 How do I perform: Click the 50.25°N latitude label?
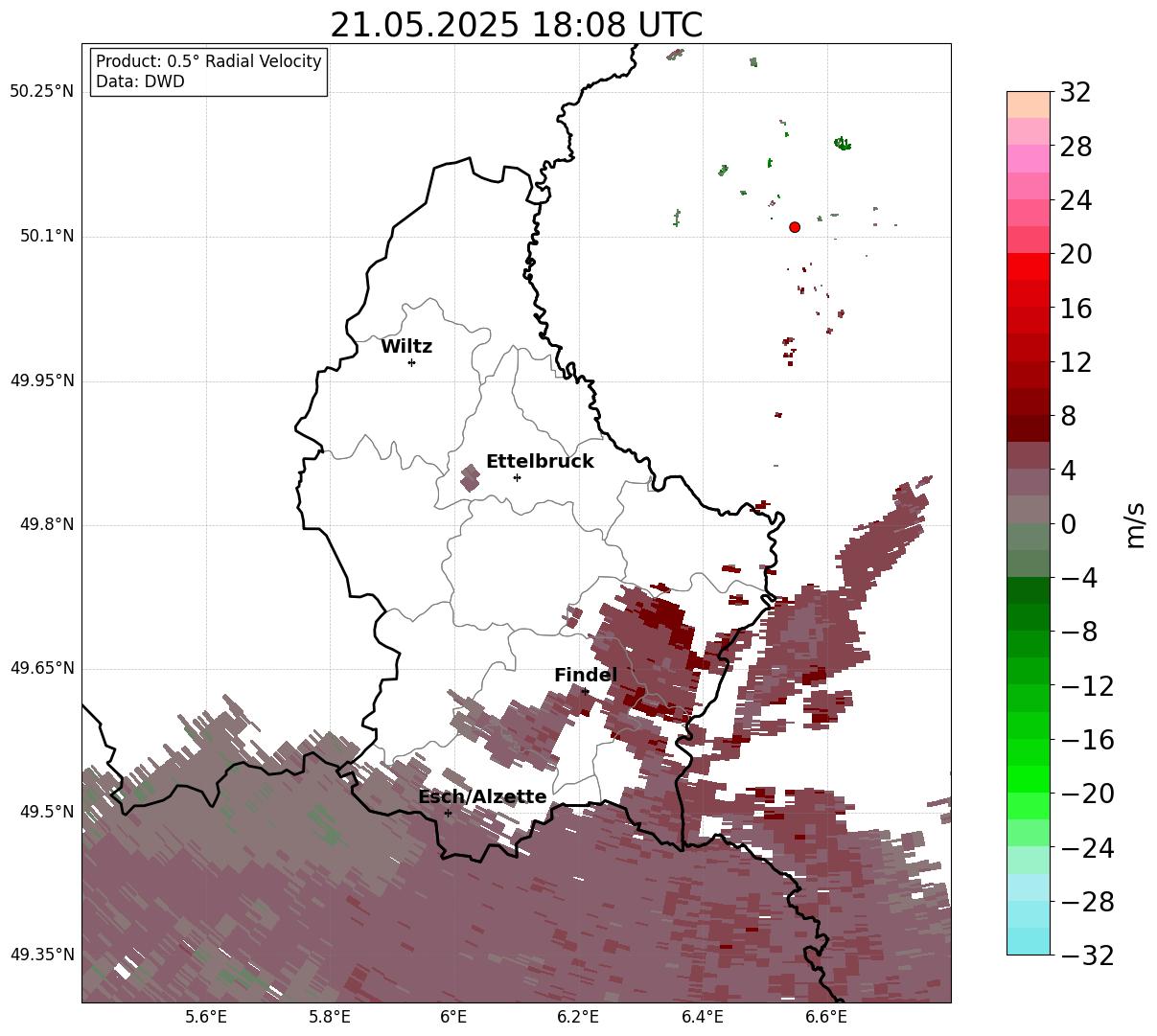[x=41, y=92]
